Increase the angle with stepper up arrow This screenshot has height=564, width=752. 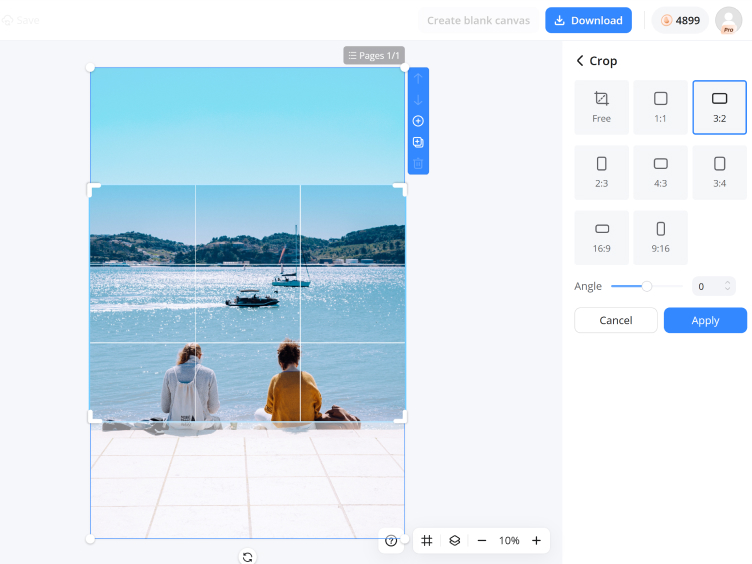(727, 282)
